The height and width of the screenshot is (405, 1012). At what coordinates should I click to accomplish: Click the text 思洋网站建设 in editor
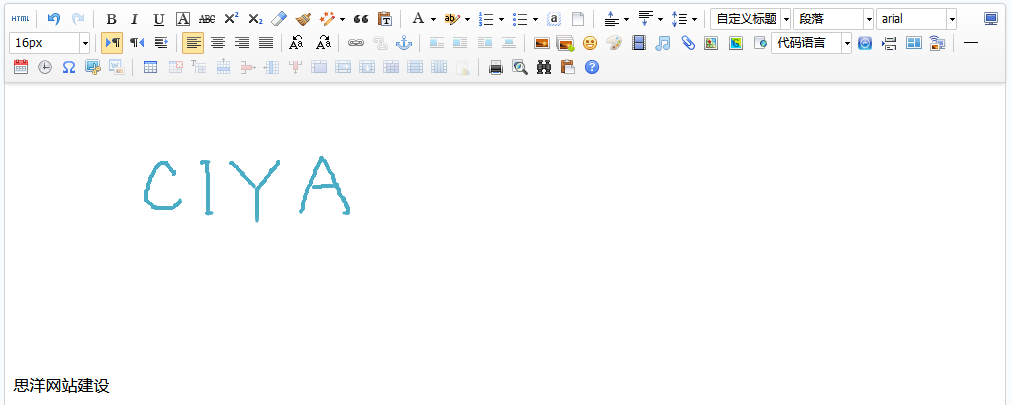(62, 386)
